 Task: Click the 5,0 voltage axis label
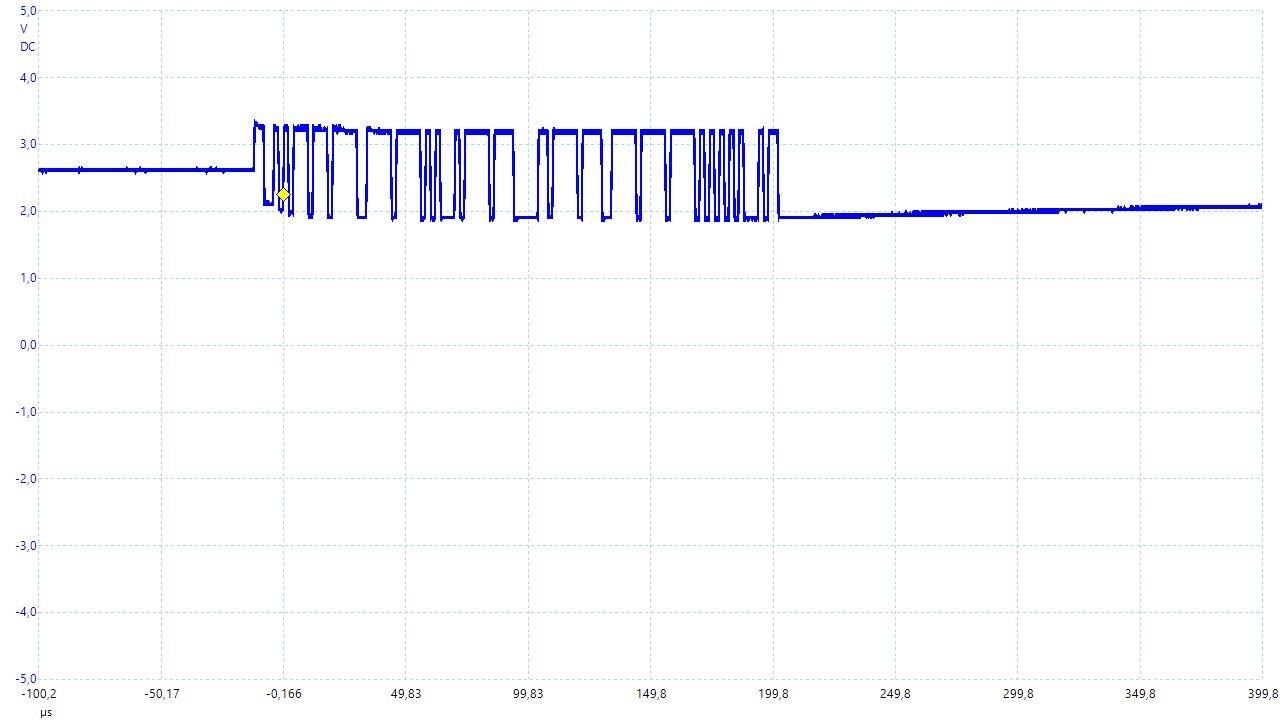click(x=28, y=11)
